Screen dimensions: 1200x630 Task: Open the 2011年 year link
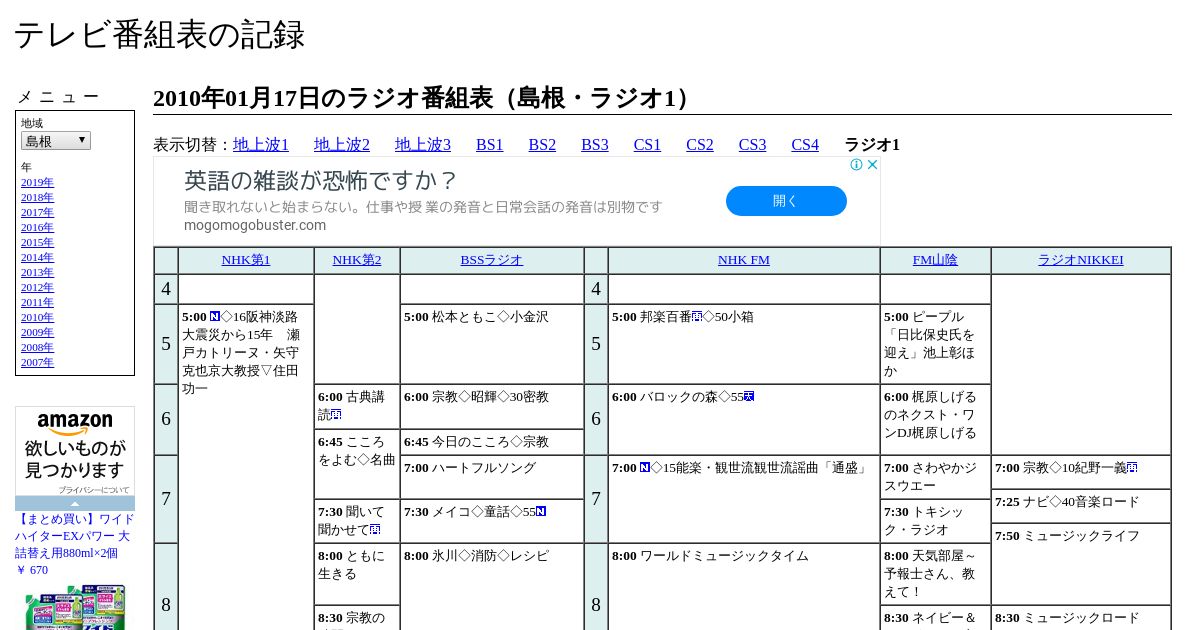pyautogui.click(x=37, y=302)
